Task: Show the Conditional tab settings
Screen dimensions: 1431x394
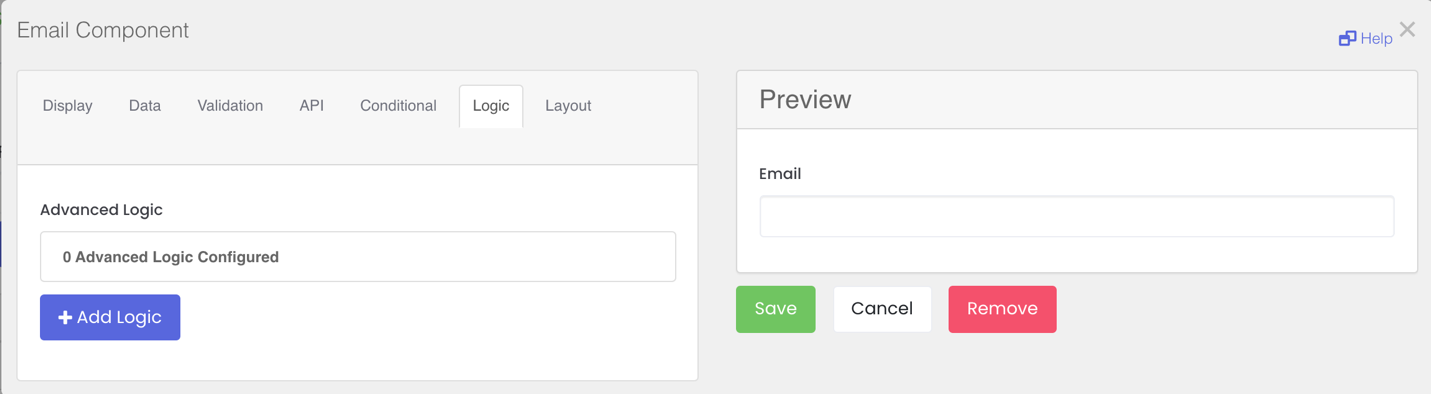Action: tap(398, 106)
